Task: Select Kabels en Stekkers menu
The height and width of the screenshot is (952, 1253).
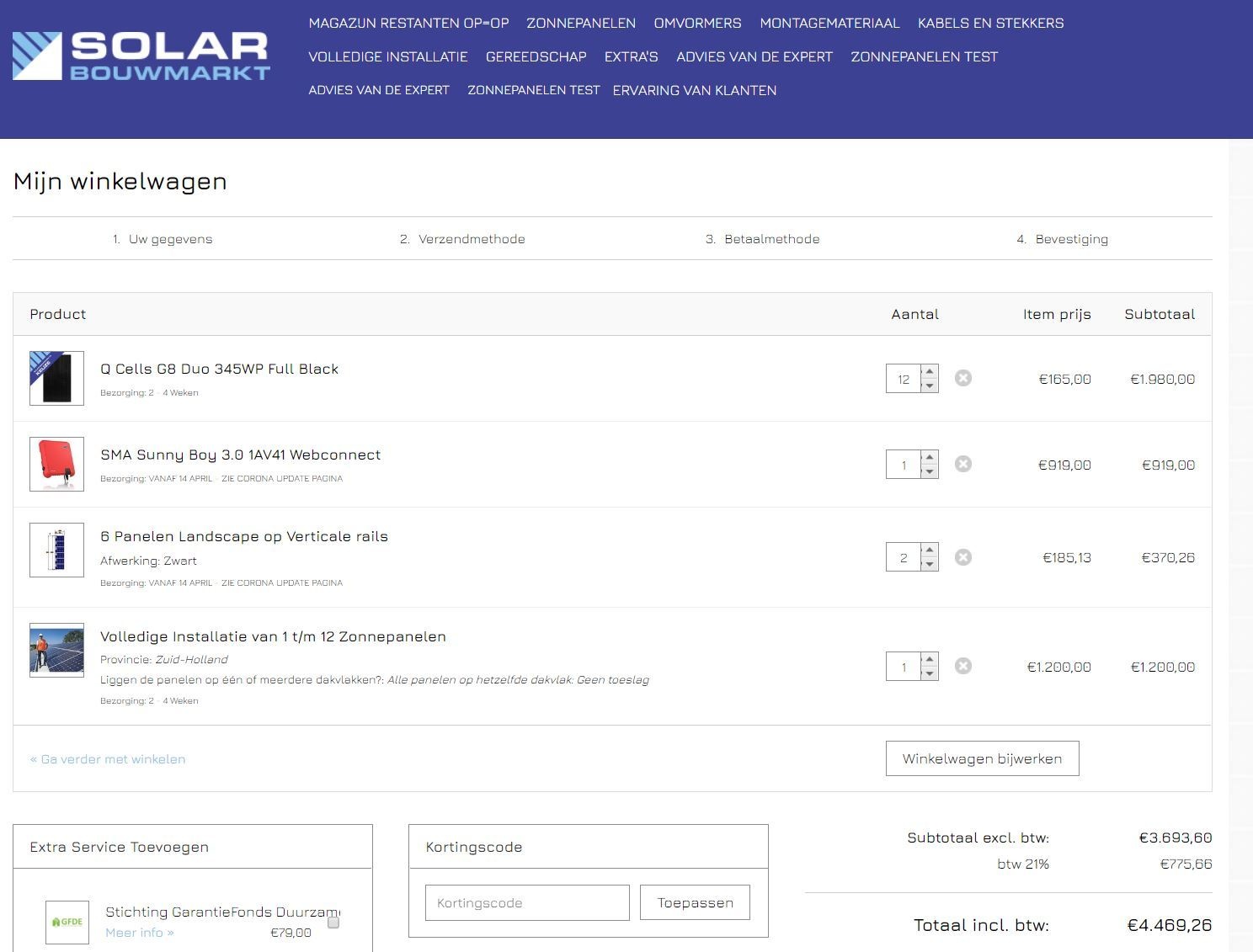Action: pos(991,23)
